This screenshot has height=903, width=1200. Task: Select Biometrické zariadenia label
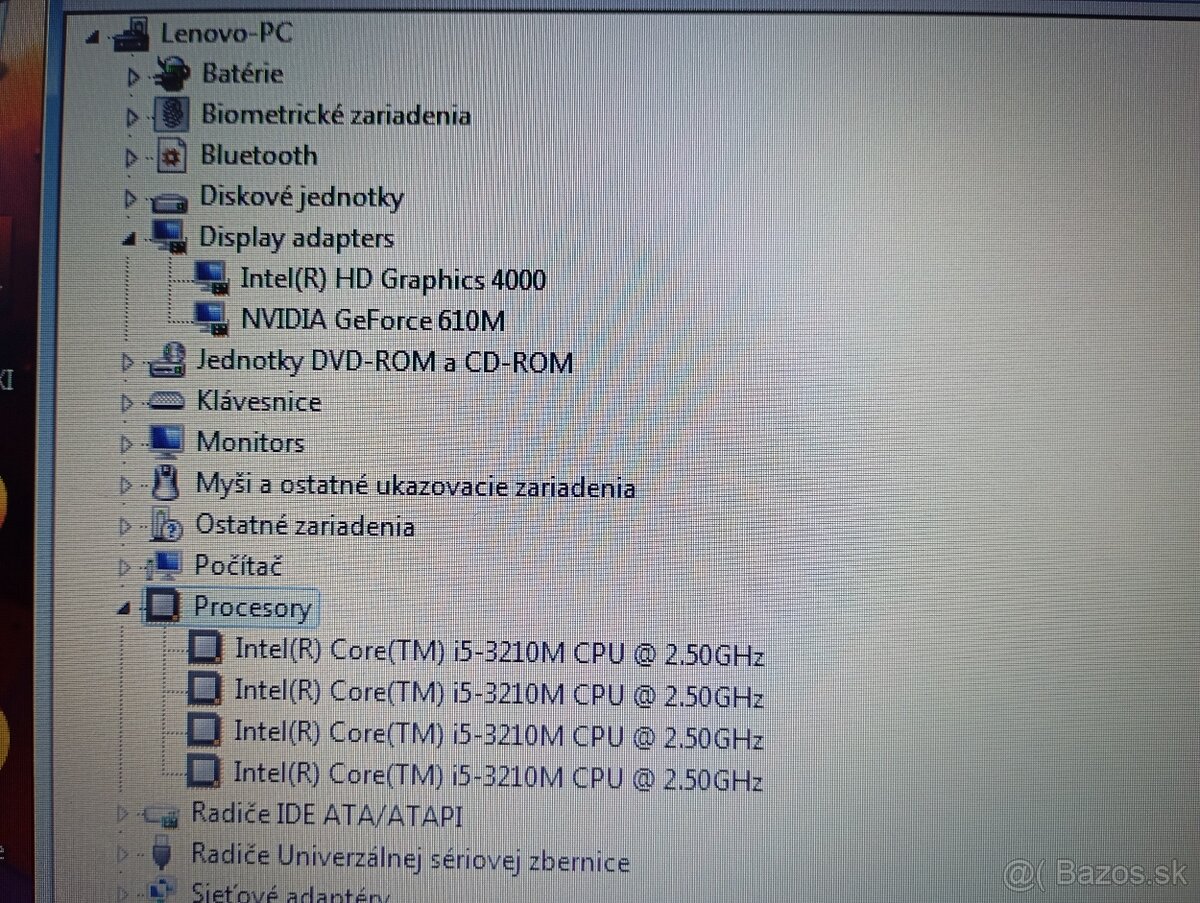[336, 114]
